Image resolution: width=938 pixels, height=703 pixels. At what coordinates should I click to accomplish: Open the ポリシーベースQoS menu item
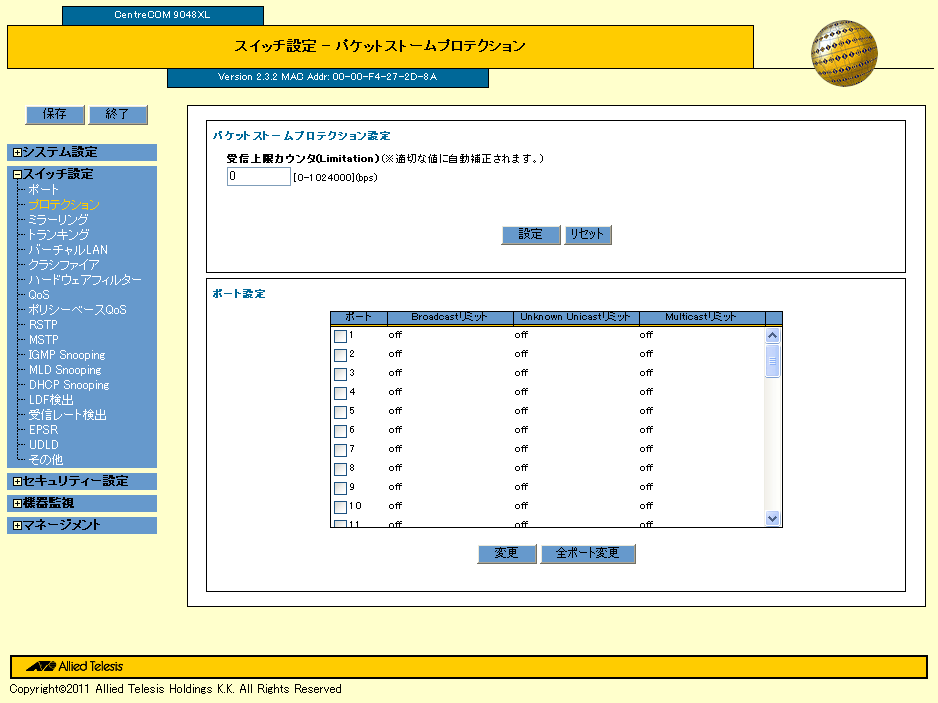coord(78,309)
